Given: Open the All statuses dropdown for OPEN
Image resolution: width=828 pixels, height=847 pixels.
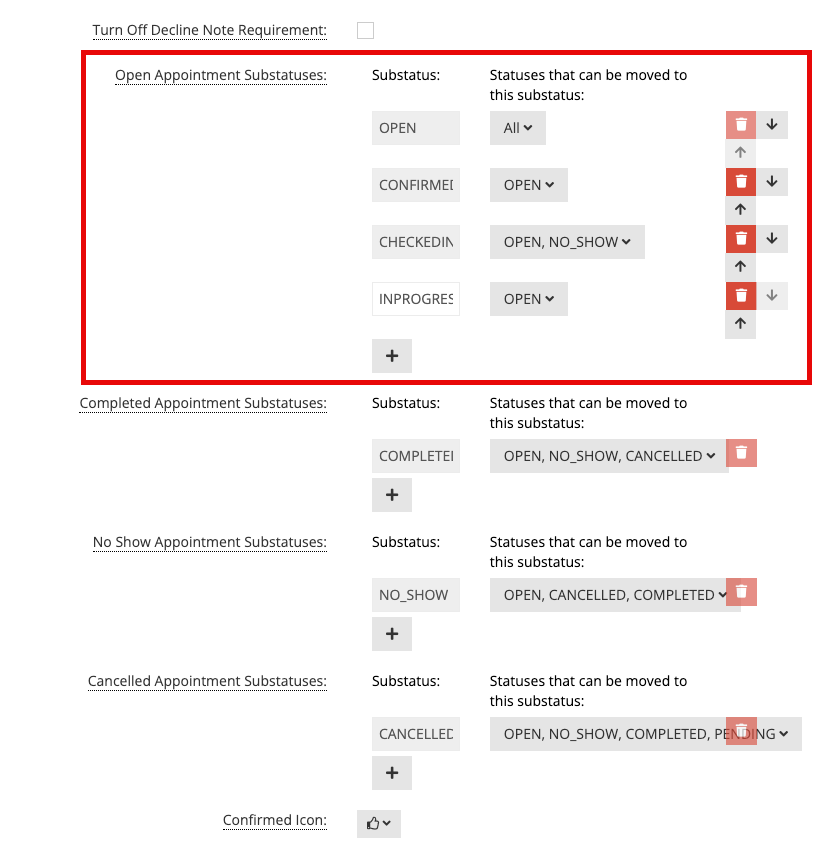Looking at the screenshot, I should point(517,128).
